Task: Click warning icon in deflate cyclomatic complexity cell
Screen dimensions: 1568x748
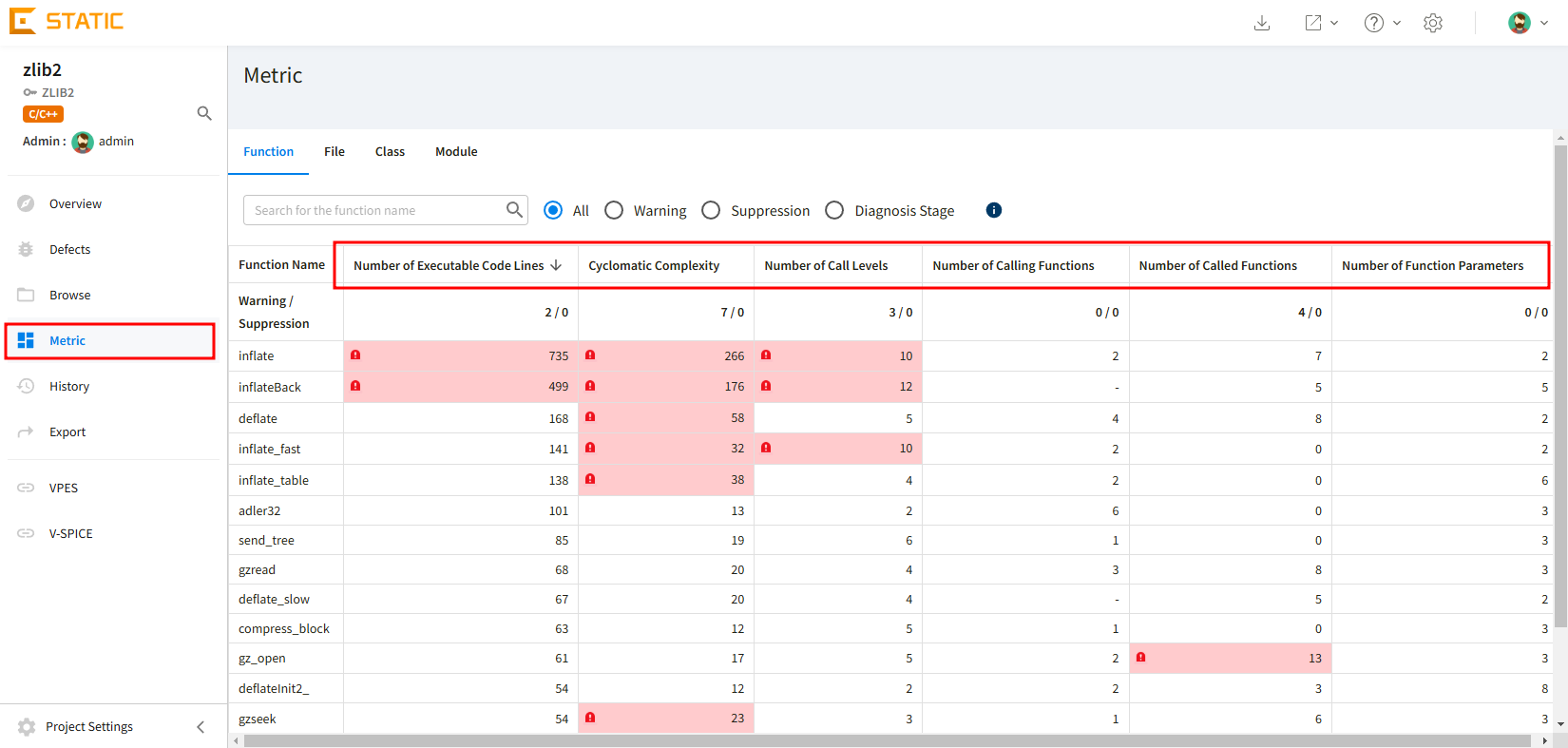Action: tap(590, 417)
